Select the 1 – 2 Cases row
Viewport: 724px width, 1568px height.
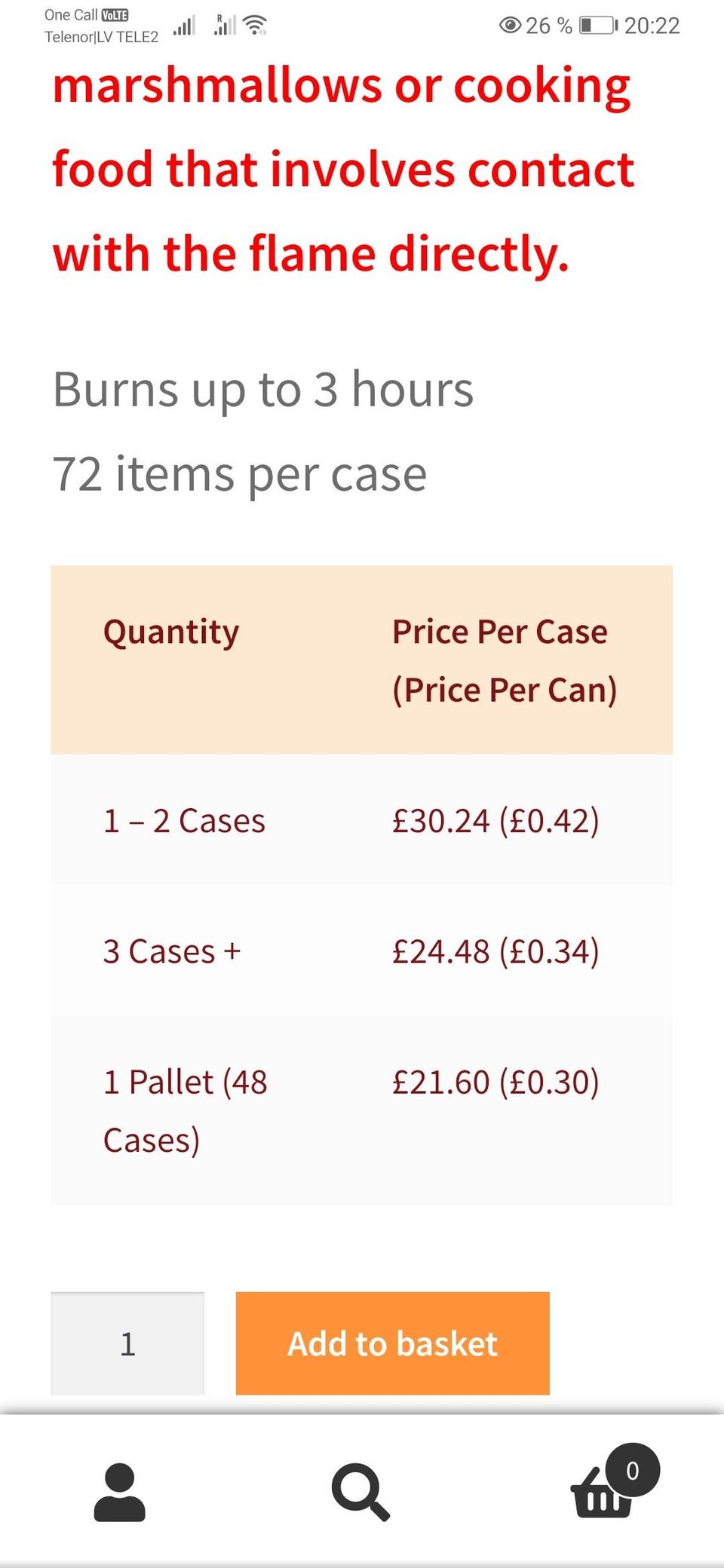184,820
